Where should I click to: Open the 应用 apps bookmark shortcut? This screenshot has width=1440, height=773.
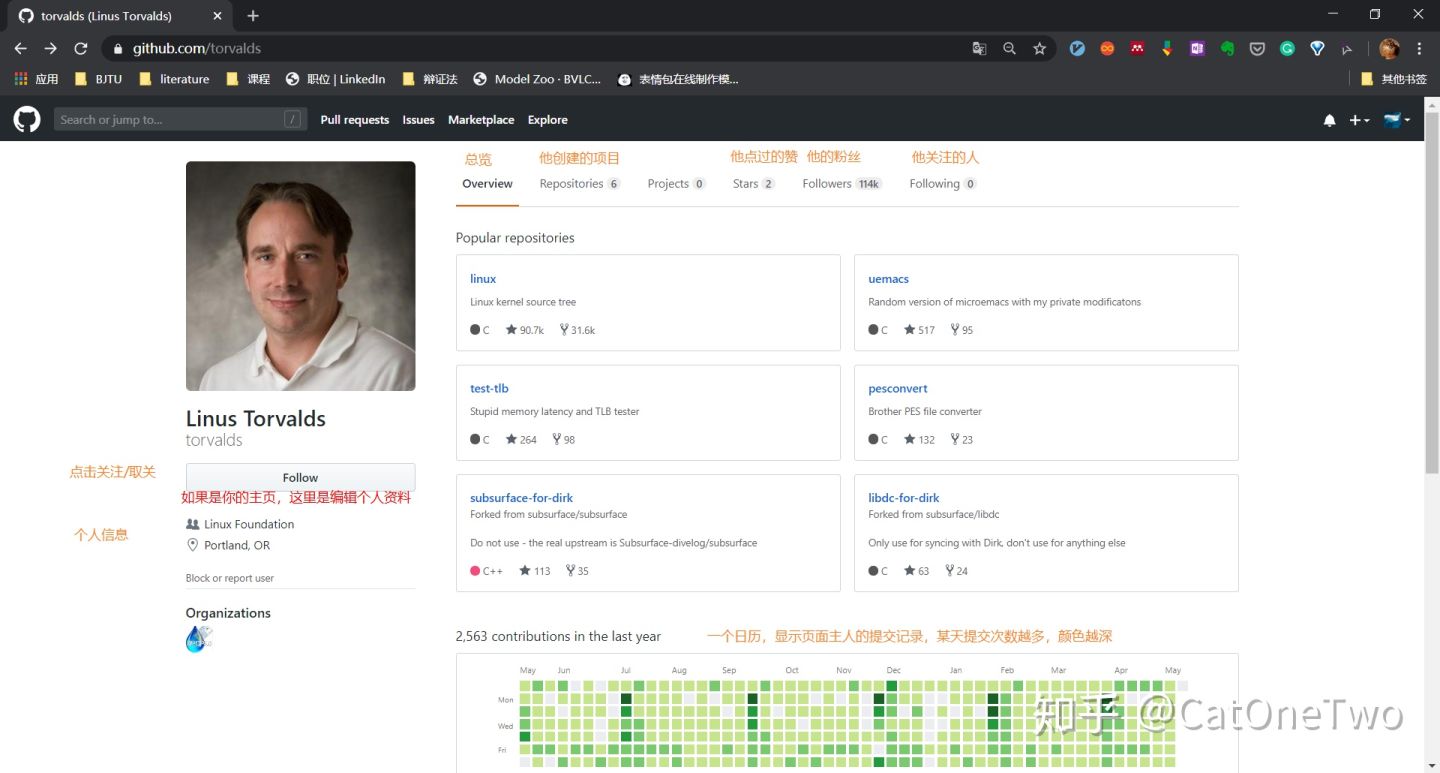pyautogui.click(x=36, y=79)
